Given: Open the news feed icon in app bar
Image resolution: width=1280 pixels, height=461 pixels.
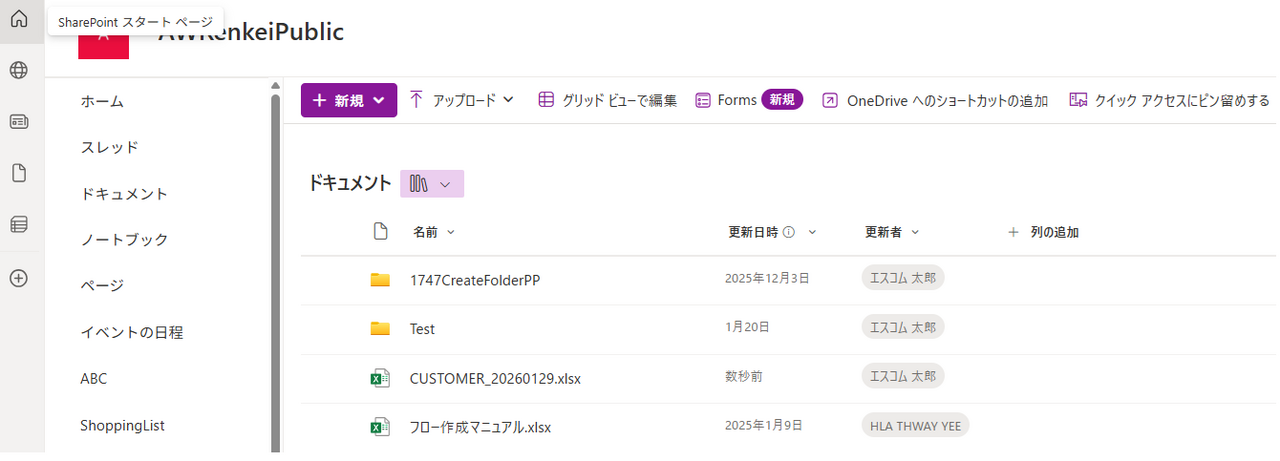Looking at the screenshot, I should (18, 122).
